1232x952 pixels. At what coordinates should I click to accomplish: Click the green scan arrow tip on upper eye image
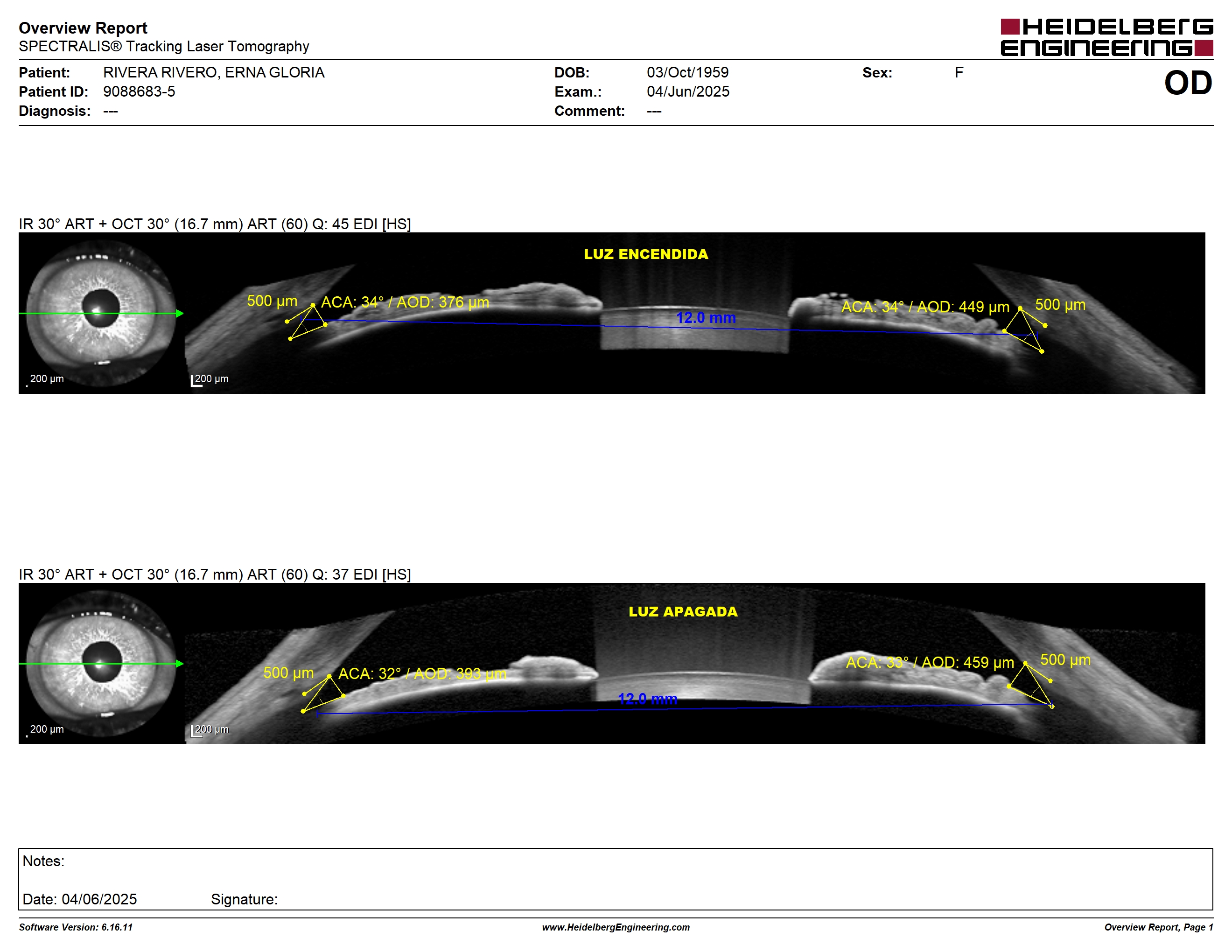tap(180, 313)
